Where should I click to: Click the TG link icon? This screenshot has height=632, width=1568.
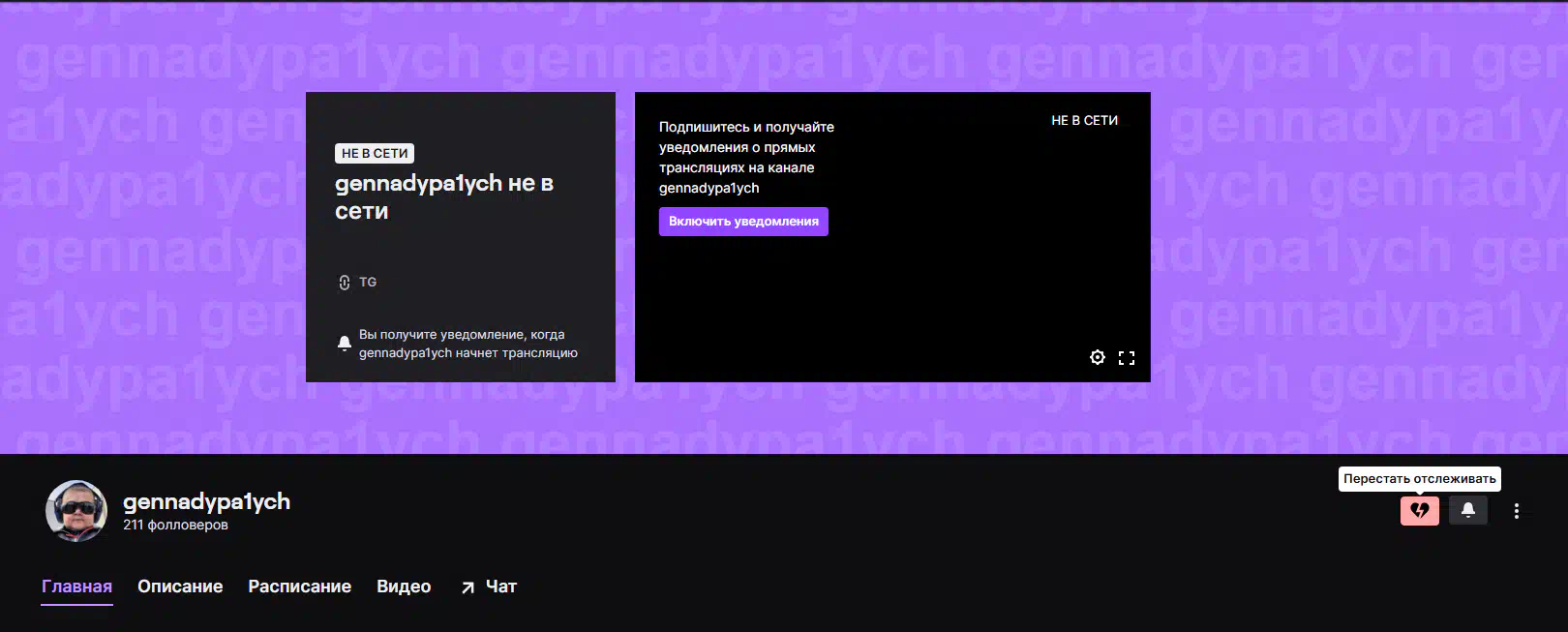(x=344, y=283)
